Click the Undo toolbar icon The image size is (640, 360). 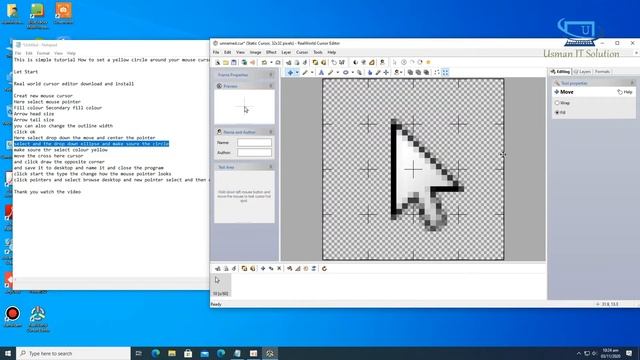[264, 62]
